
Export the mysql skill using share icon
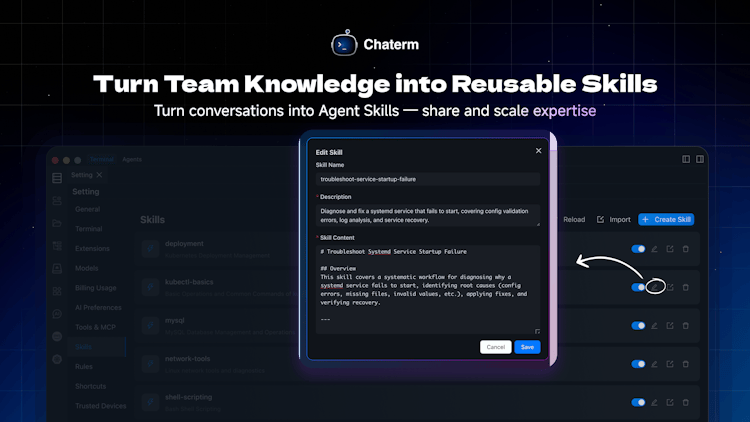click(671, 325)
